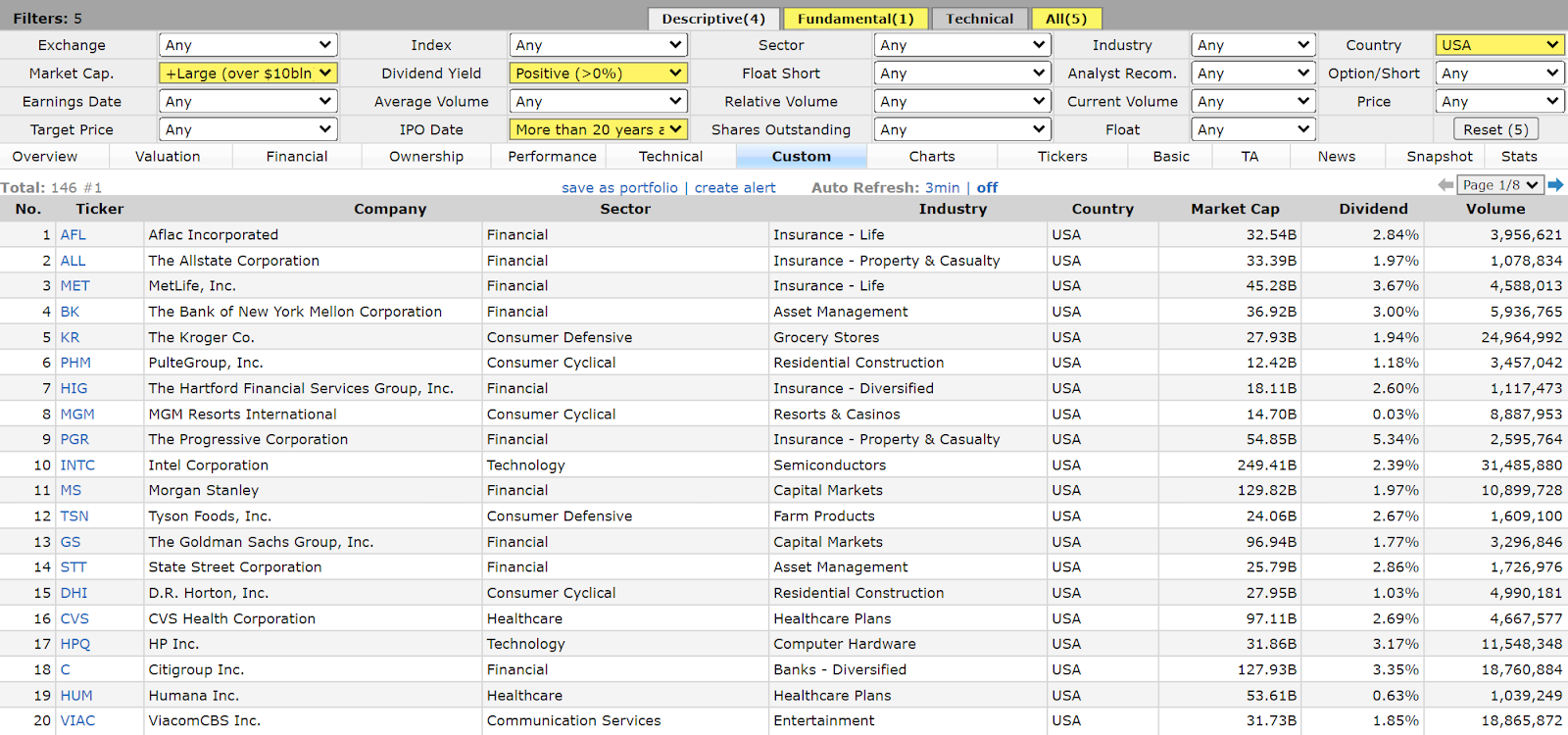Select the Overview view tab
This screenshot has width=1568, height=735.
45,157
